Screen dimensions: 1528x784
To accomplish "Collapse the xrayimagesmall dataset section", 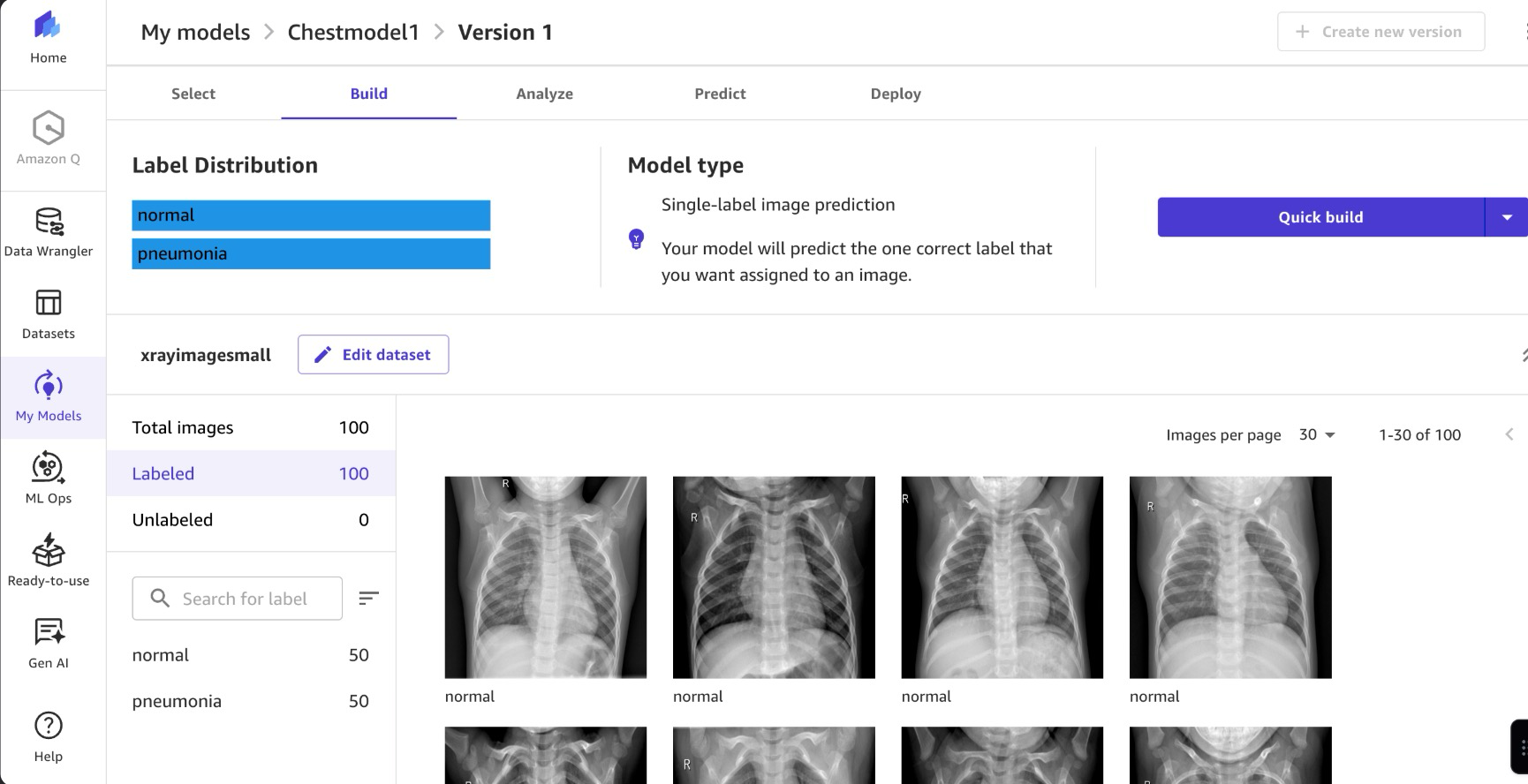I will point(1523,355).
